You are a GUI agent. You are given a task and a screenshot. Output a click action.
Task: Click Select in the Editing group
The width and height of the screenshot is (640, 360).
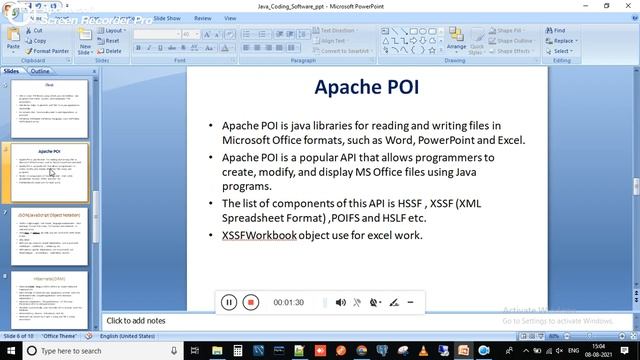pos(560,51)
